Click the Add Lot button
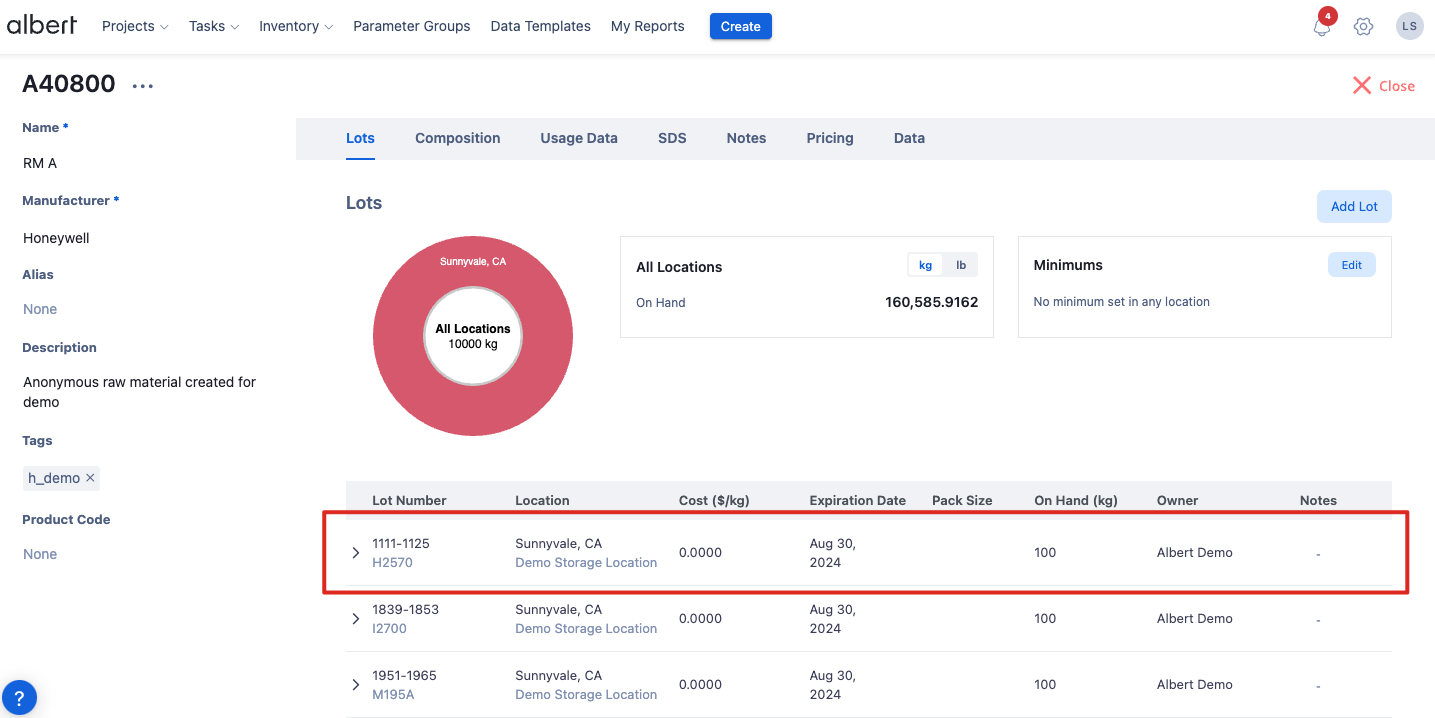Viewport: 1435px width, 718px height. coord(1354,206)
